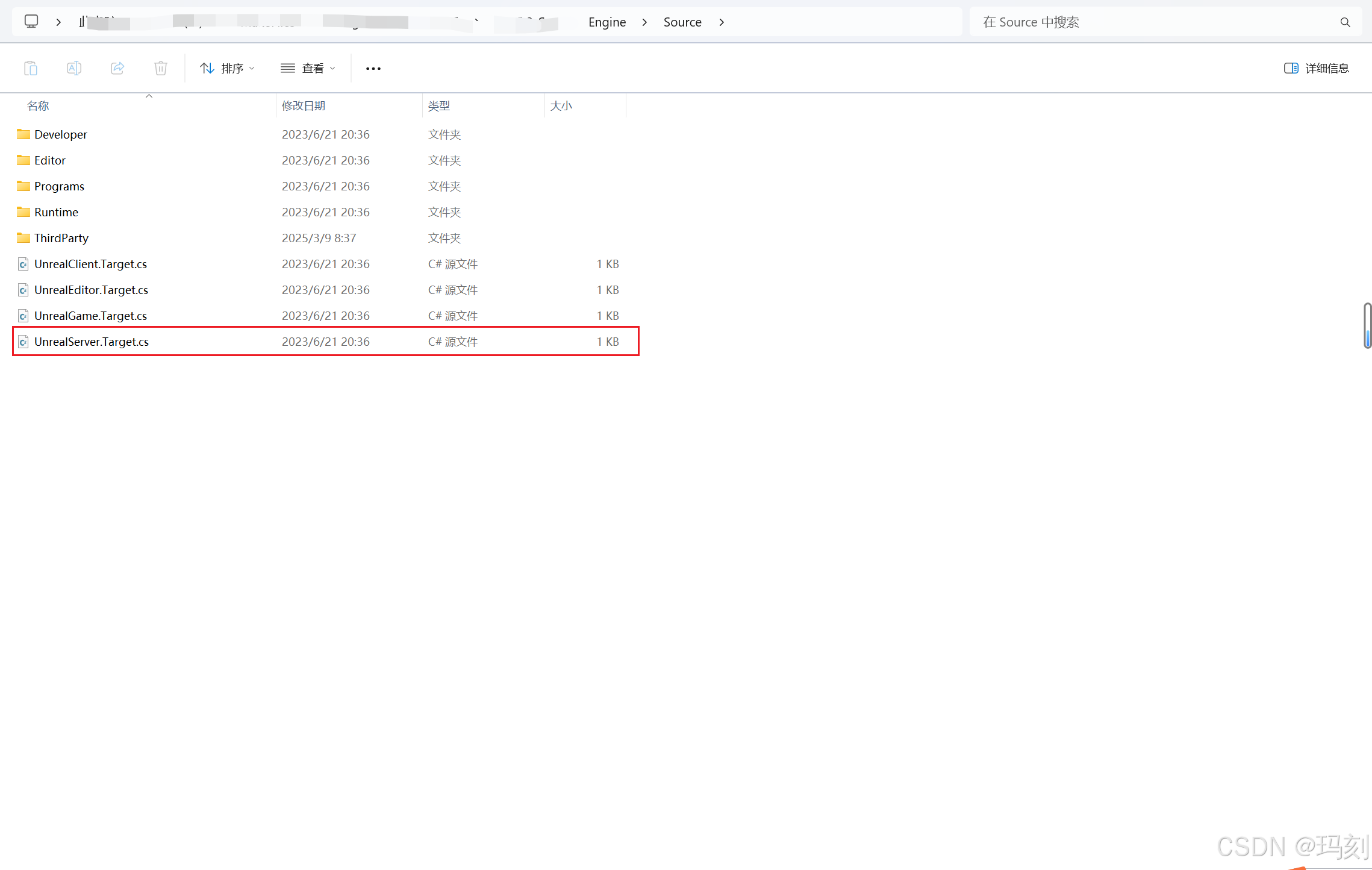Click Engine in the address breadcrumb
The height and width of the screenshot is (870, 1372).
(606, 22)
